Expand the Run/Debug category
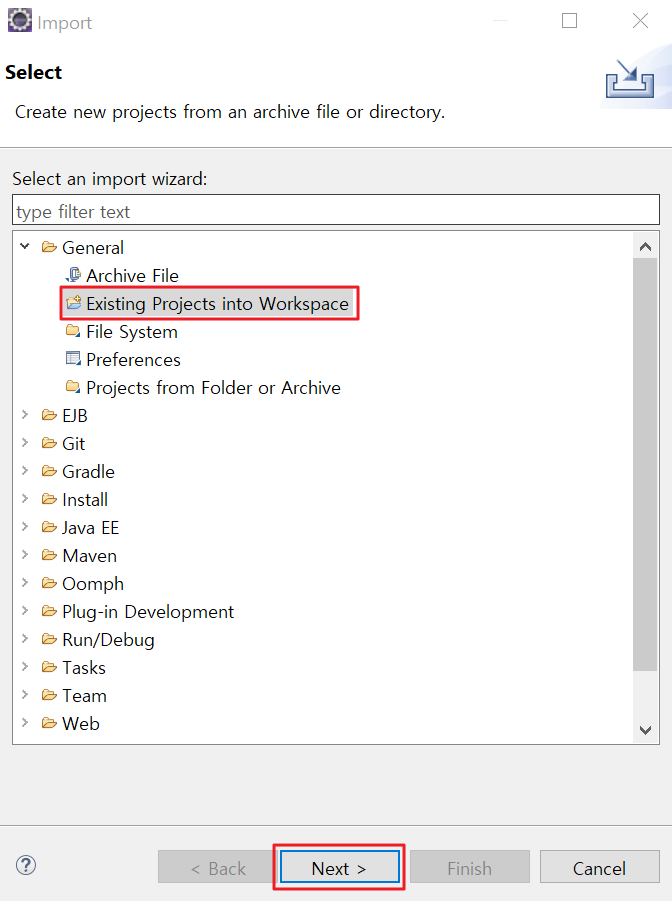 coord(25,639)
